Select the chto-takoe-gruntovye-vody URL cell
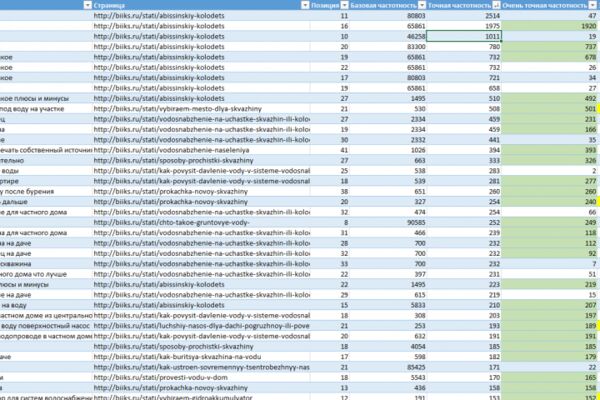600x400 pixels. pos(201,222)
